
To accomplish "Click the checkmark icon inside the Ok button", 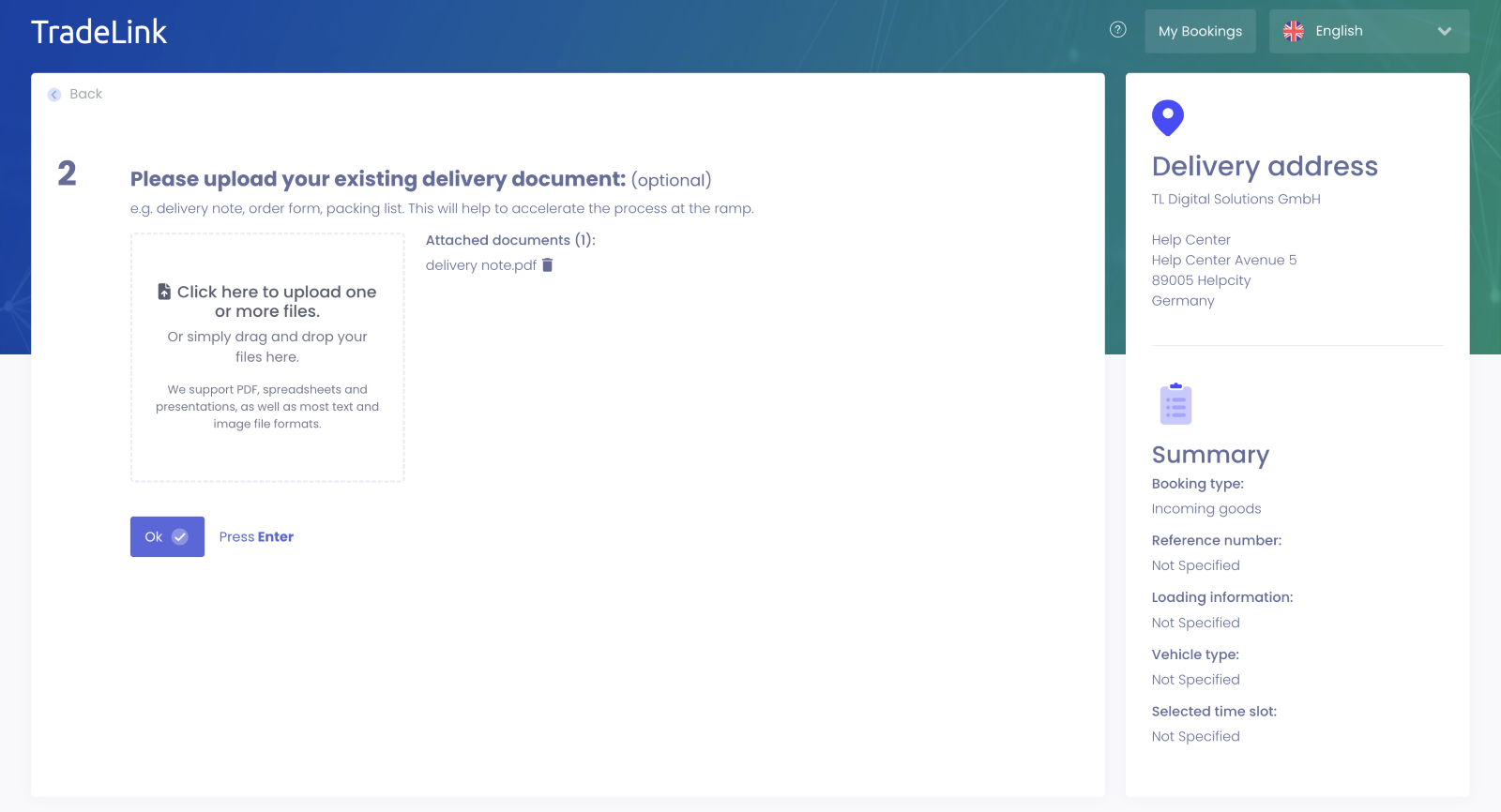I will click(180, 537).
